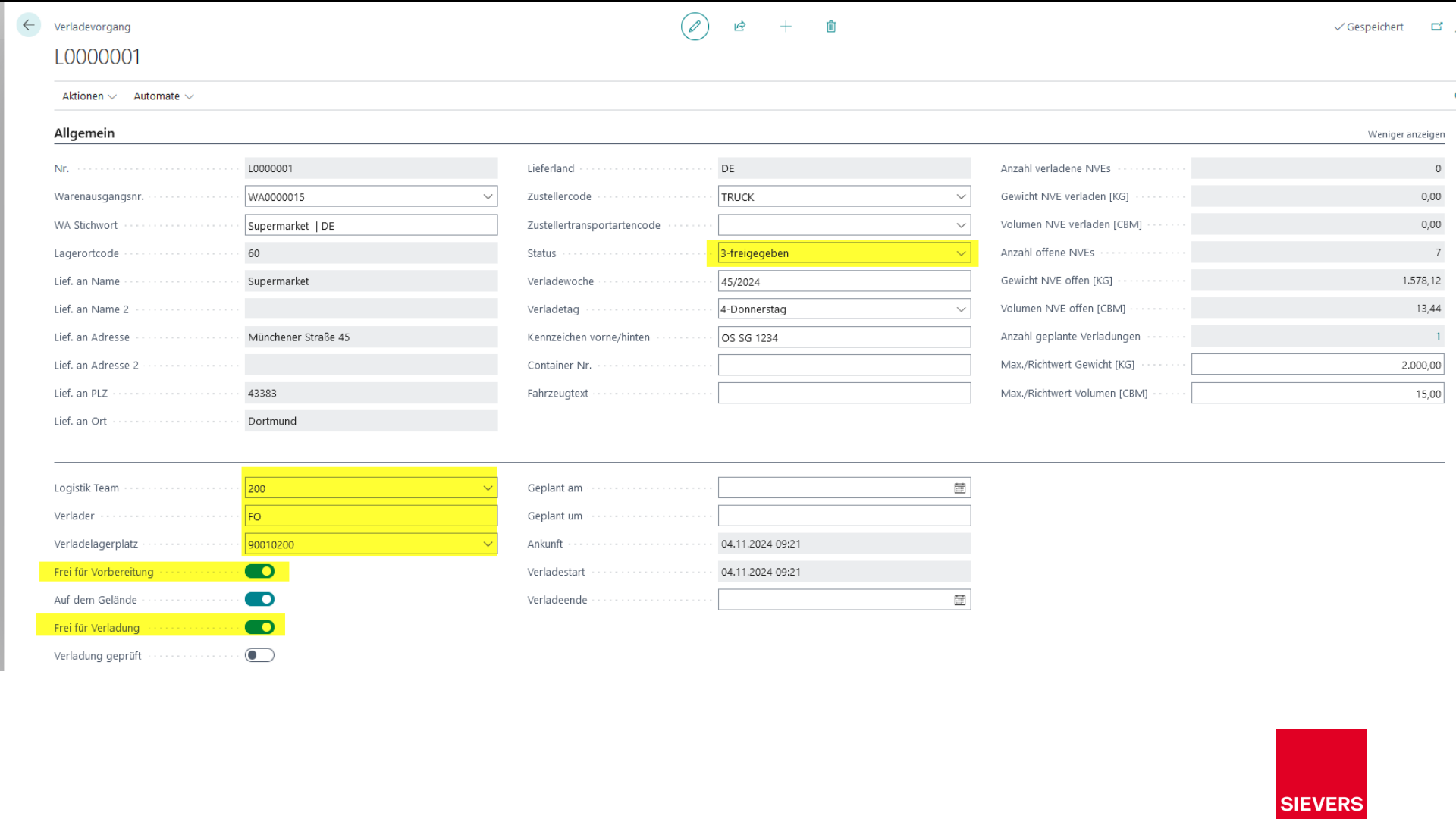The image size is (1456, 819).
Task: Click the Fahrzeugtext field
Action: pos(844,394)
